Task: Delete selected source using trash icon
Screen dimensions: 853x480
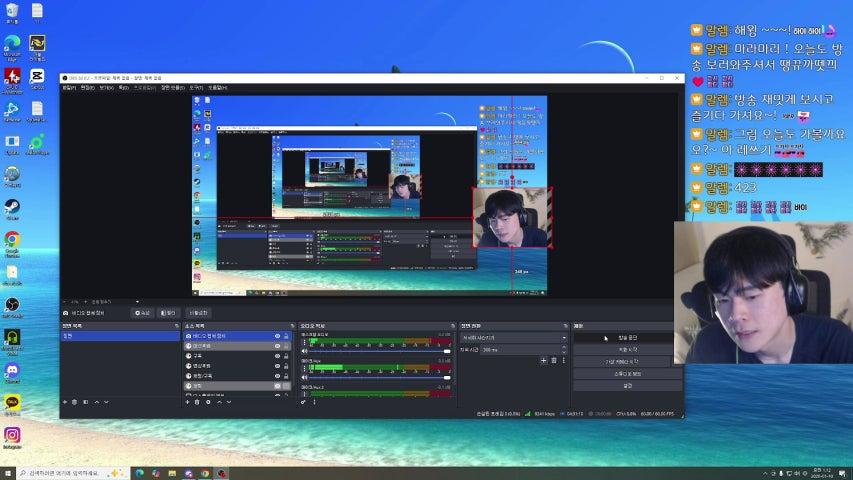Action: 197,402
